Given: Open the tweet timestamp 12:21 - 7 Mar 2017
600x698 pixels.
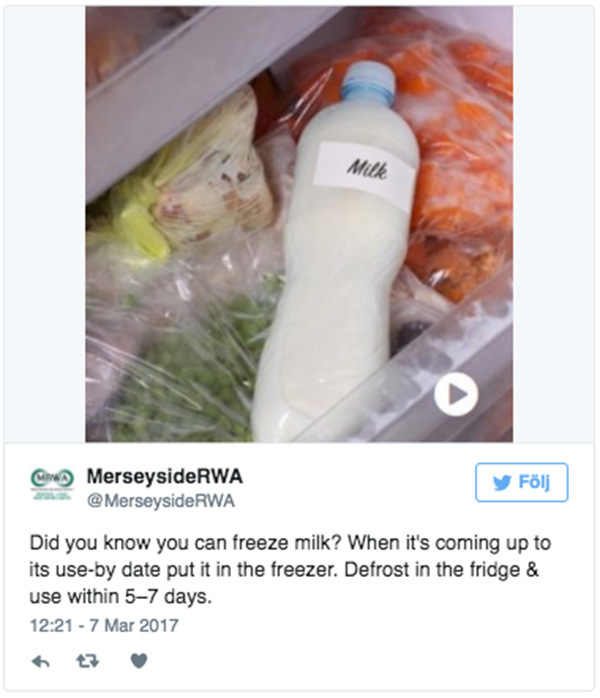Looking at the screenshot, I should click(104, 625).
